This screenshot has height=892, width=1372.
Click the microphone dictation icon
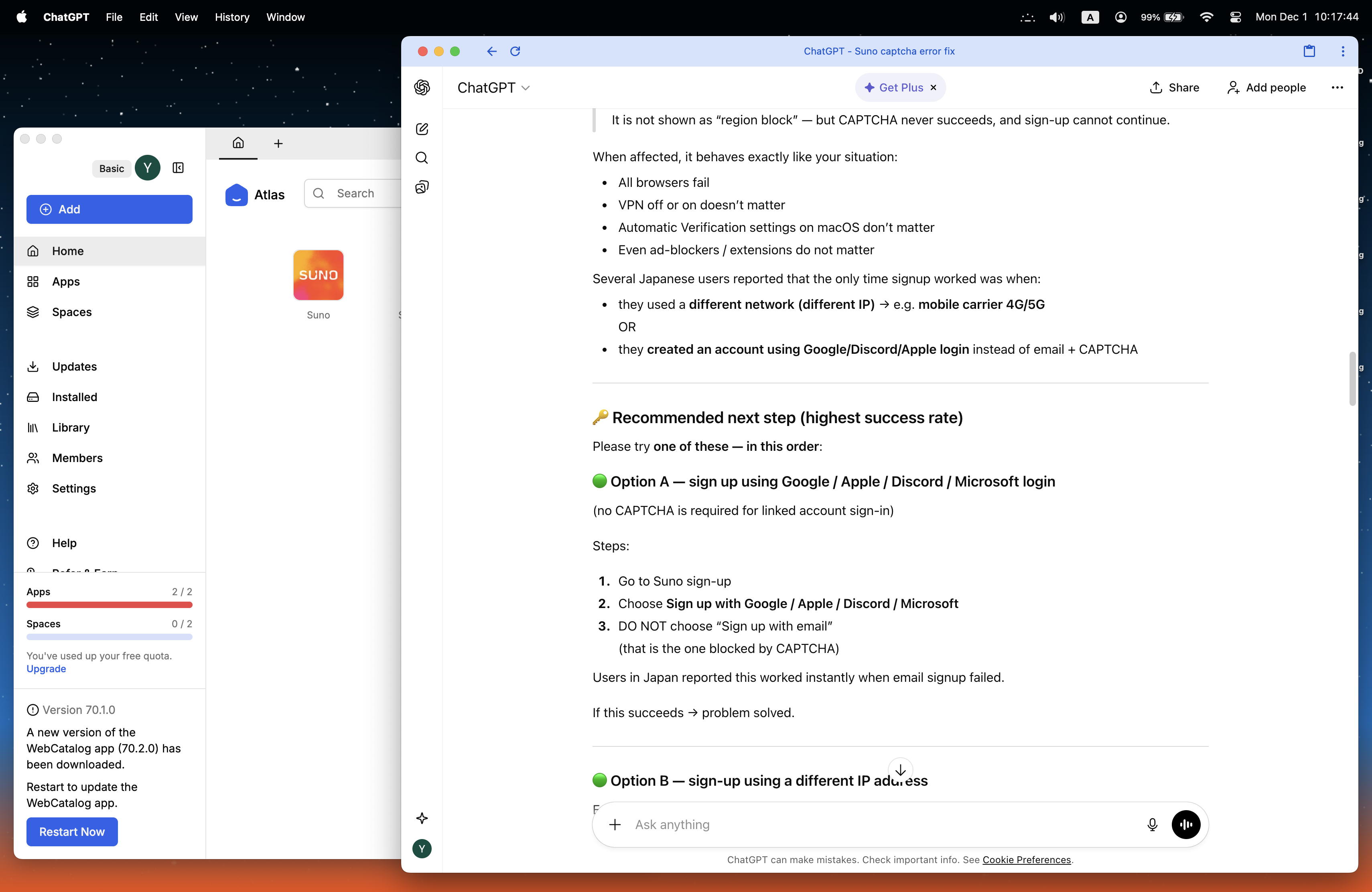point(1152,825)
